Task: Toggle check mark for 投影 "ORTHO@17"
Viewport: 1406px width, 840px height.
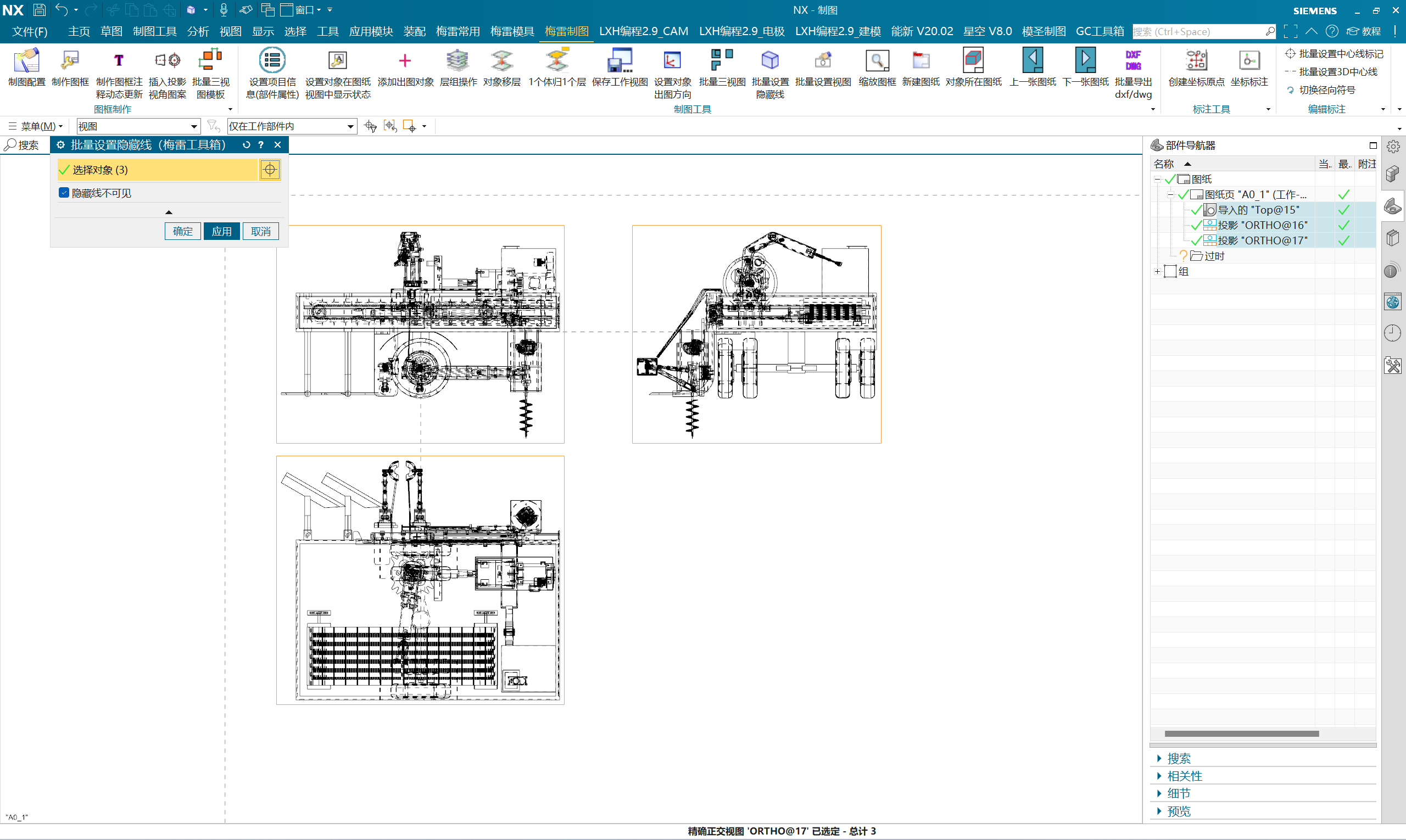Action: coord(1196,240)
